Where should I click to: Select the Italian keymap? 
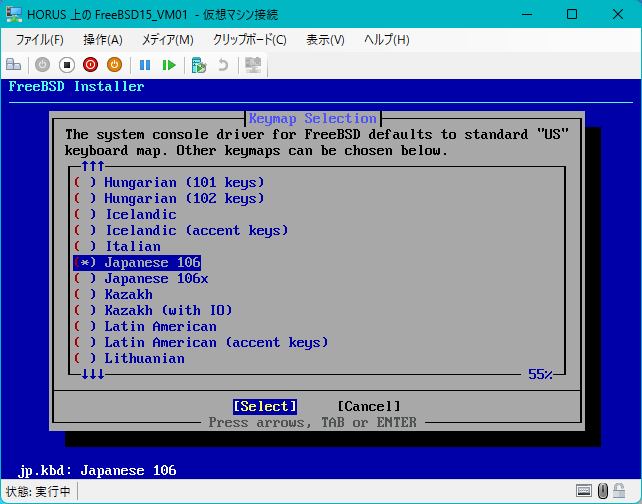[x=118, y=246]
